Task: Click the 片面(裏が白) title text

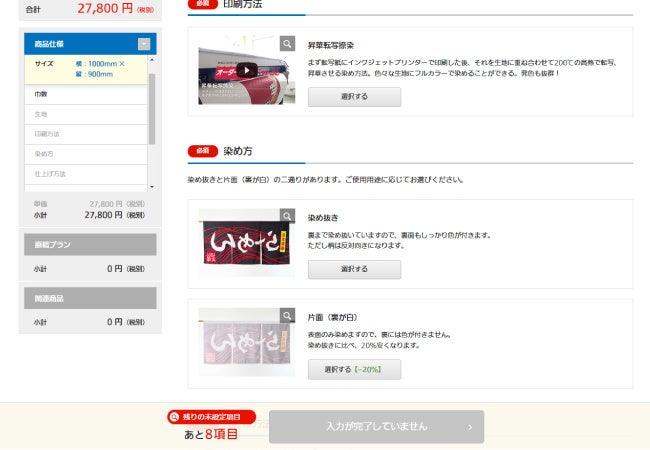Action: point(332,317)
